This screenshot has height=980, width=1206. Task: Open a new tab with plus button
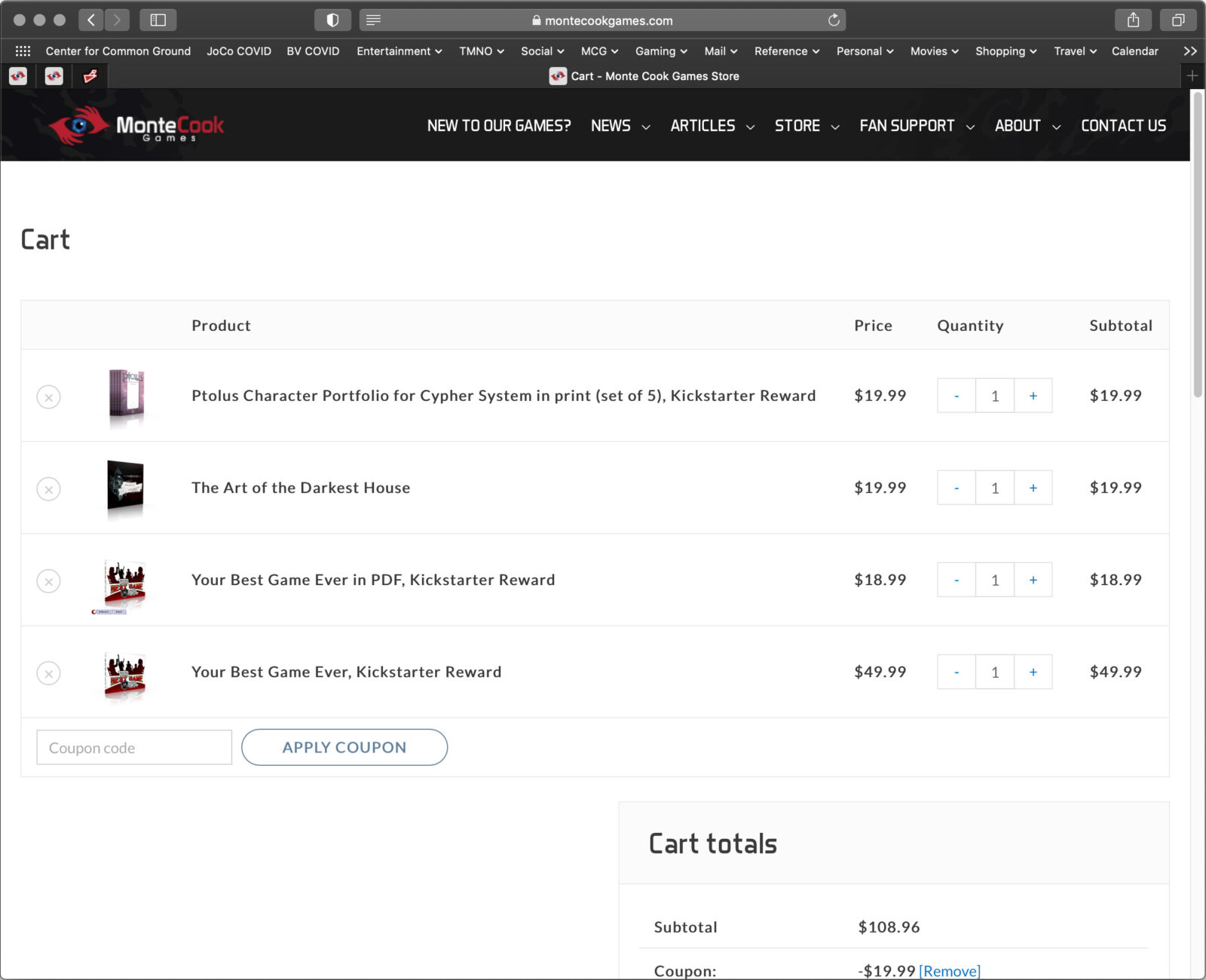pos(1192,75)
